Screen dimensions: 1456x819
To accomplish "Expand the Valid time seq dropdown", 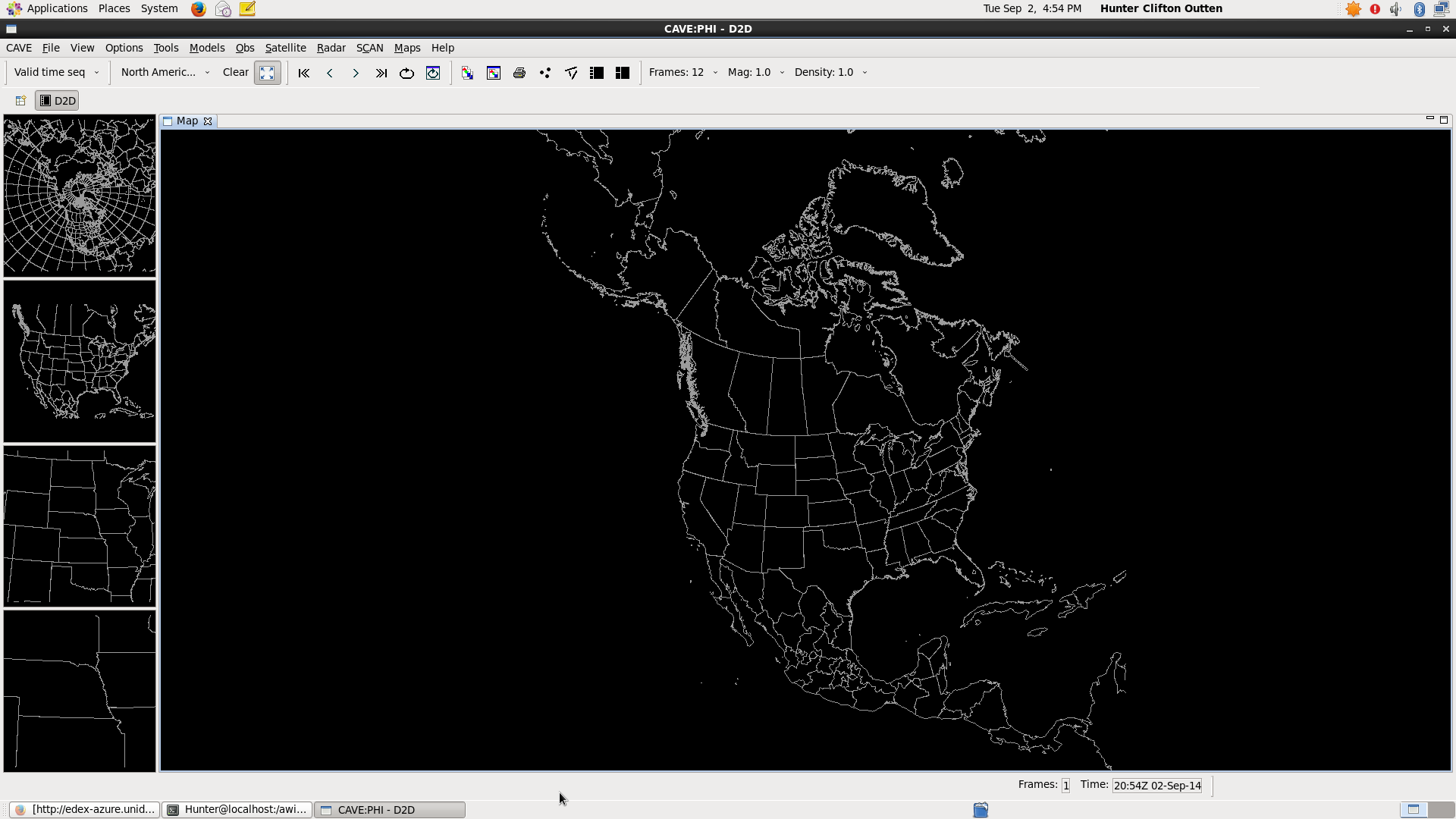I will coord(57,73).
